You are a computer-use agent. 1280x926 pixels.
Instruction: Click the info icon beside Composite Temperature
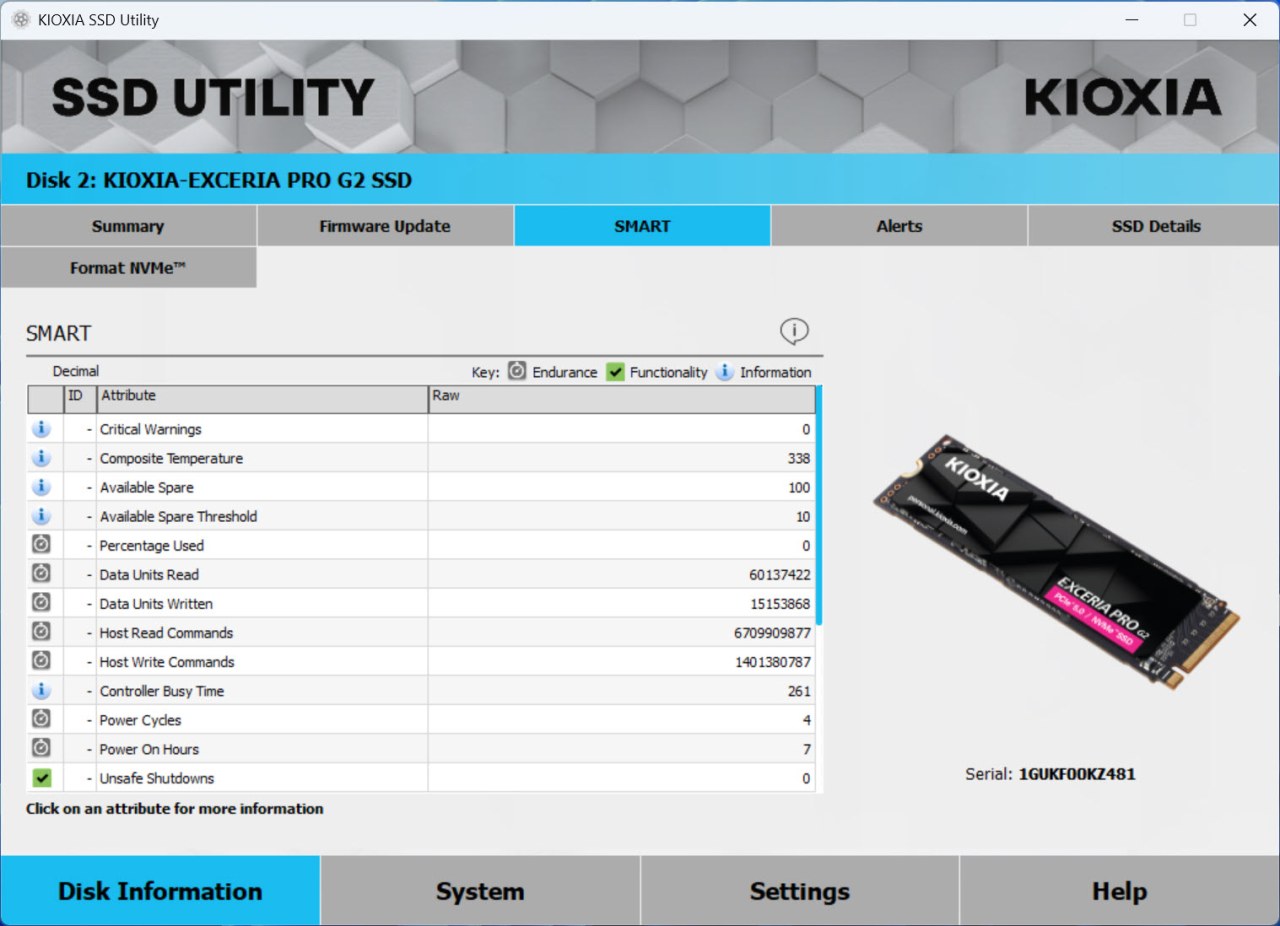click(41, 458)
